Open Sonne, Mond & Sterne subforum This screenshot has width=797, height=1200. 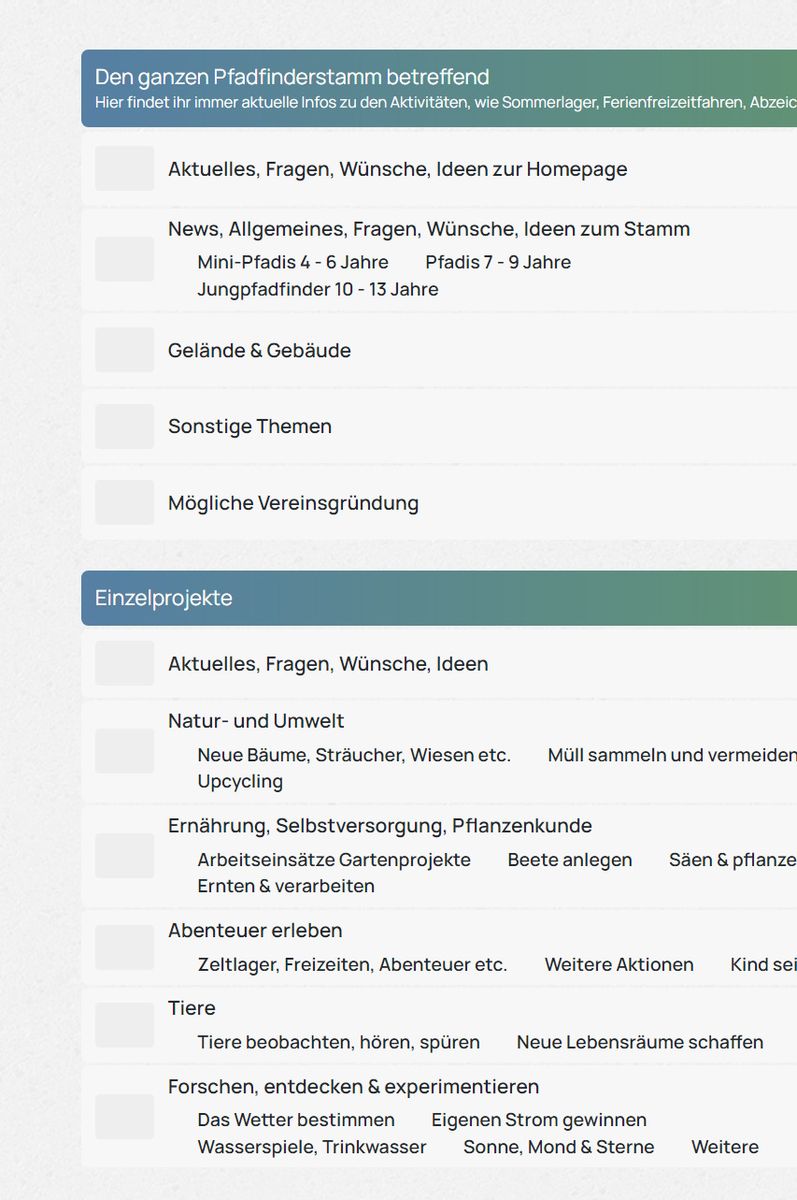pyautogui.click(x=559, y=1147)
